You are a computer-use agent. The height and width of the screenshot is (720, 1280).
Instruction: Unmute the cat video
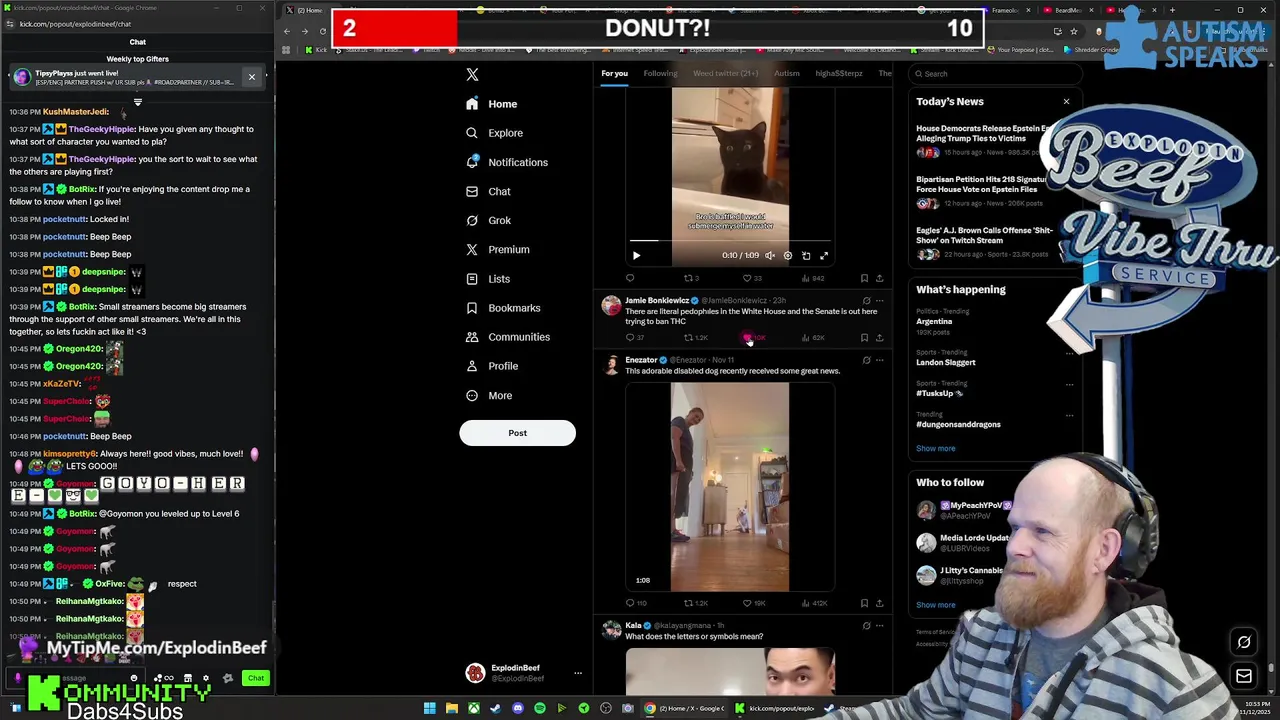[770, 255]
